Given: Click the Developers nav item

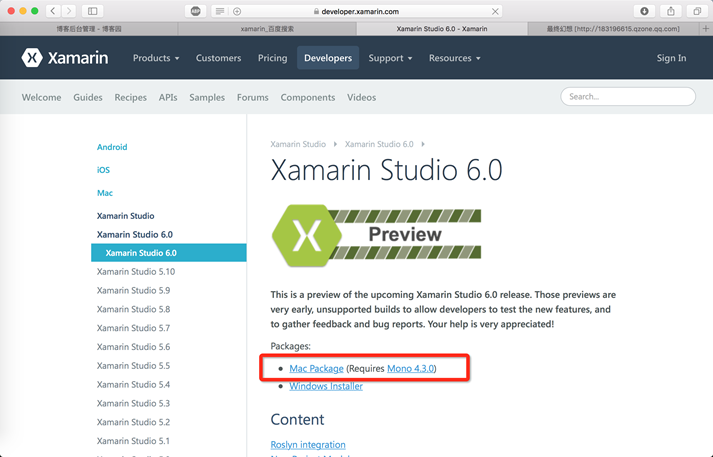Looking at the screenshot, I should click(328, 58).
